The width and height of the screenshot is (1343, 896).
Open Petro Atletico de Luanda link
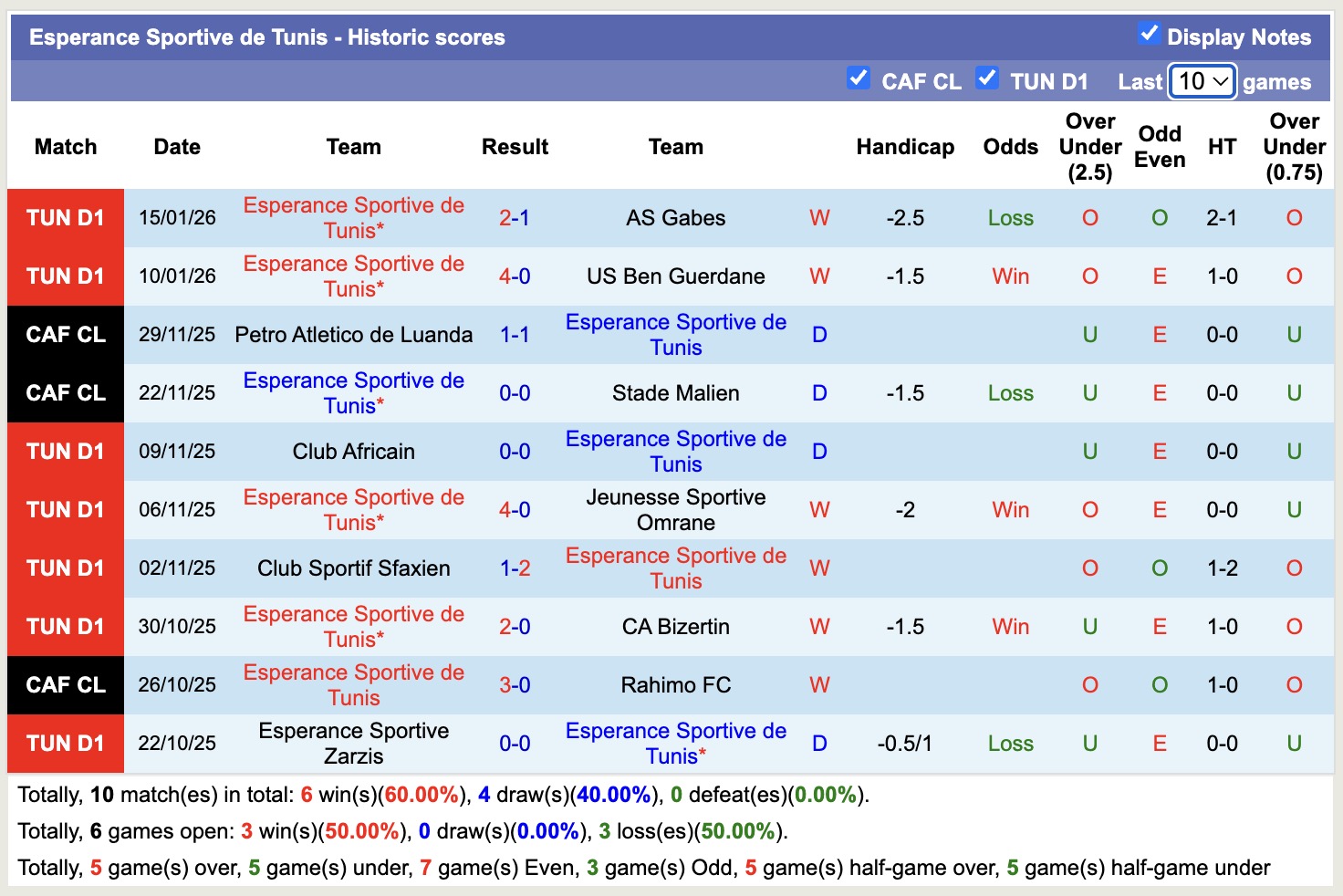click(353, 335)
